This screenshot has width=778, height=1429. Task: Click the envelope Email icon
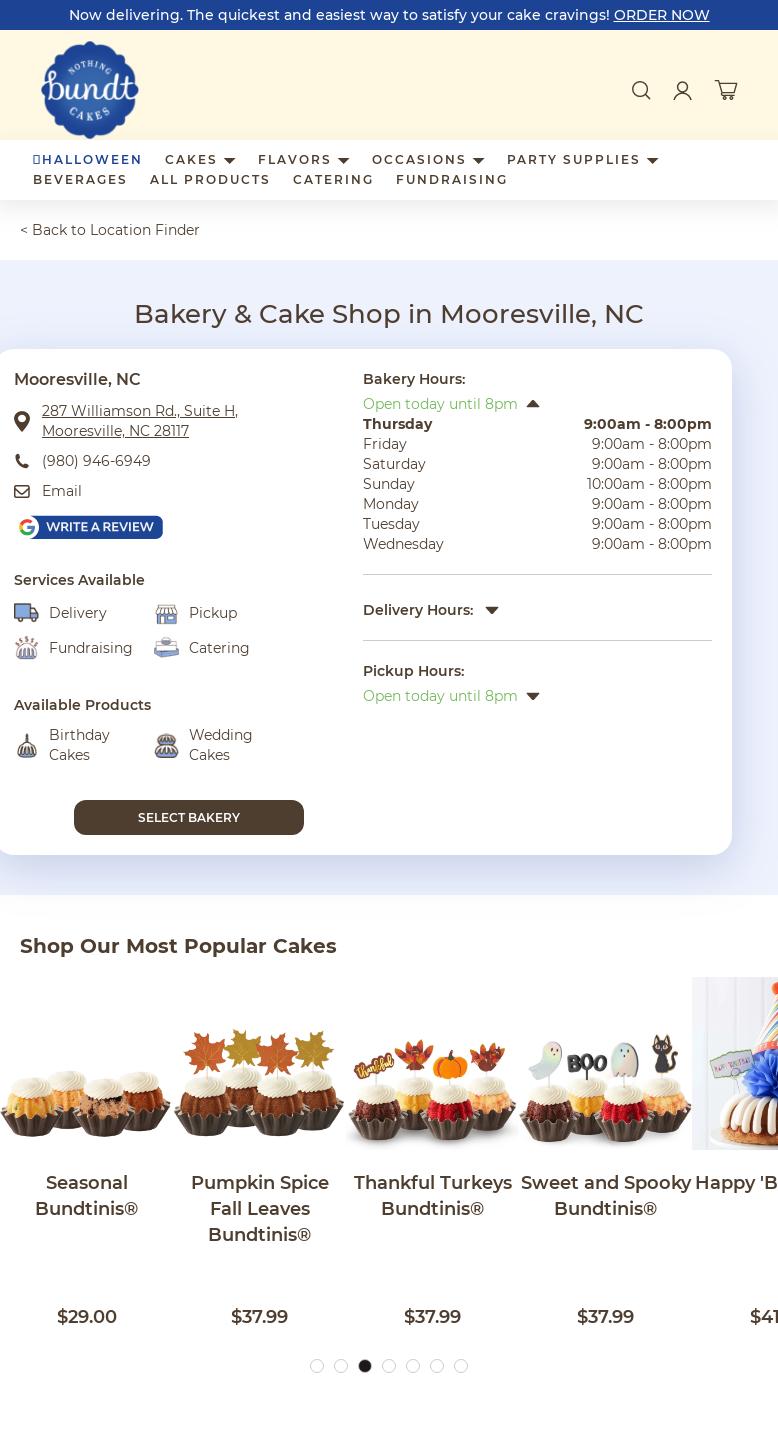click(x=22, y=491)
